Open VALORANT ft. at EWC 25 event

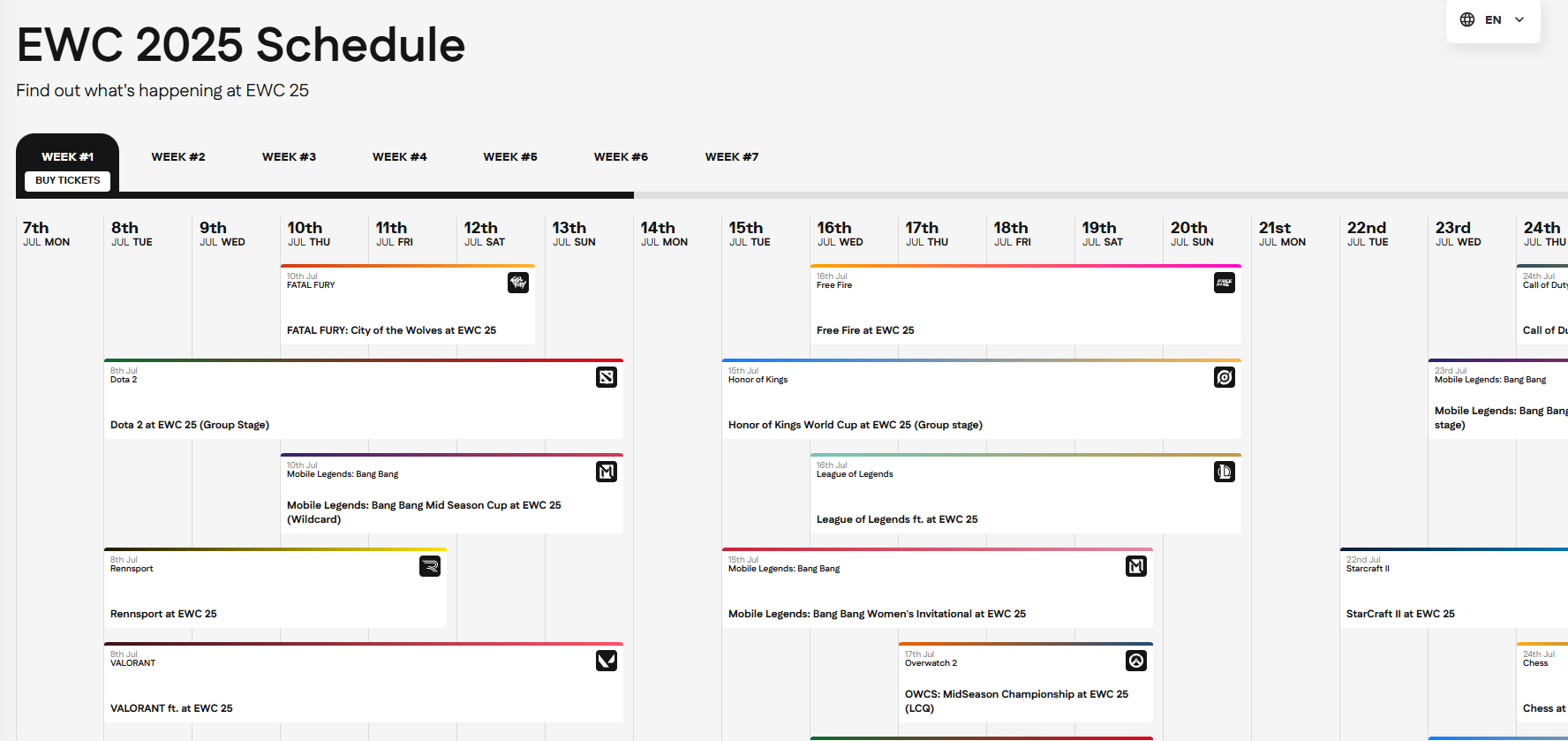(x=364, y=683)
